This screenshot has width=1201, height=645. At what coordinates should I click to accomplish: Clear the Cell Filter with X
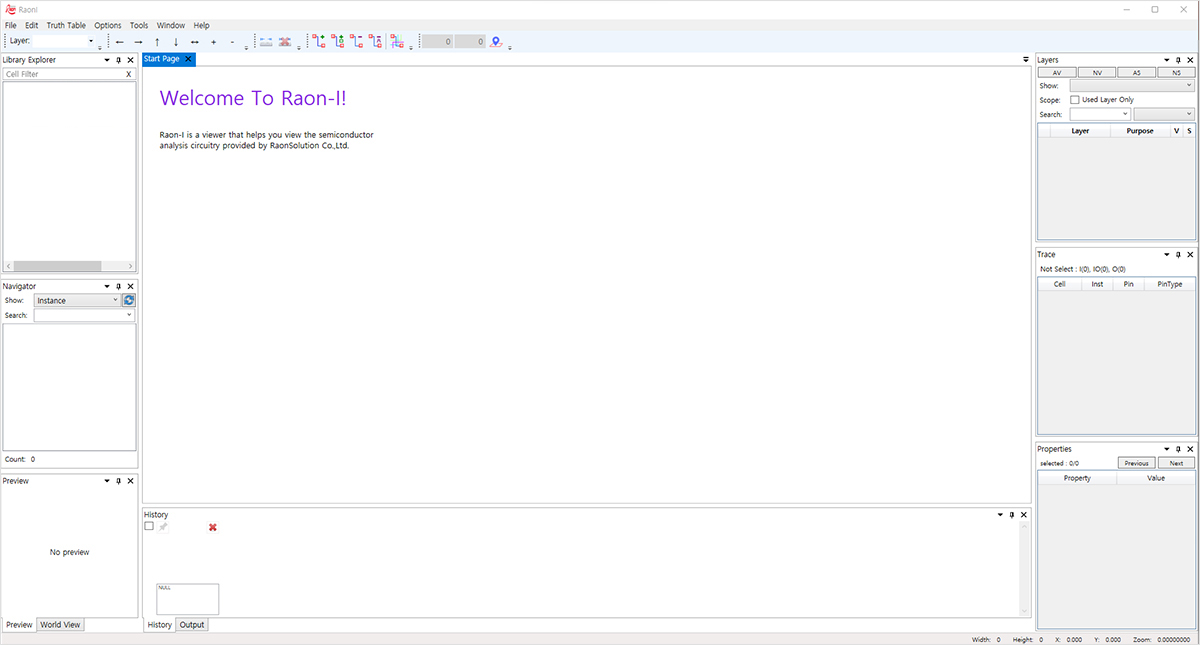128,74
